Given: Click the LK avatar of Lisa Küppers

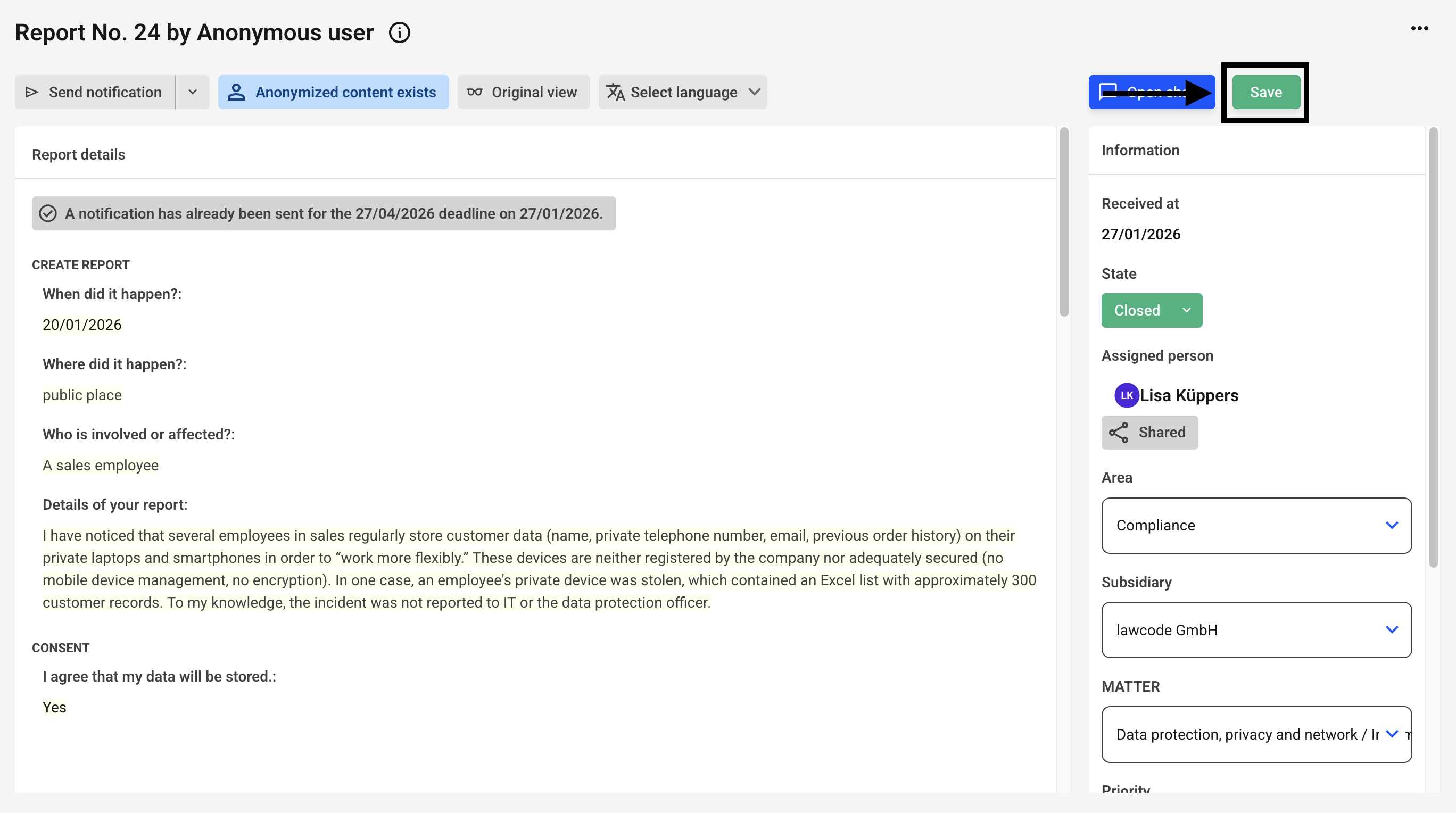Looking at the screenshot, I should click(1126, 395).
